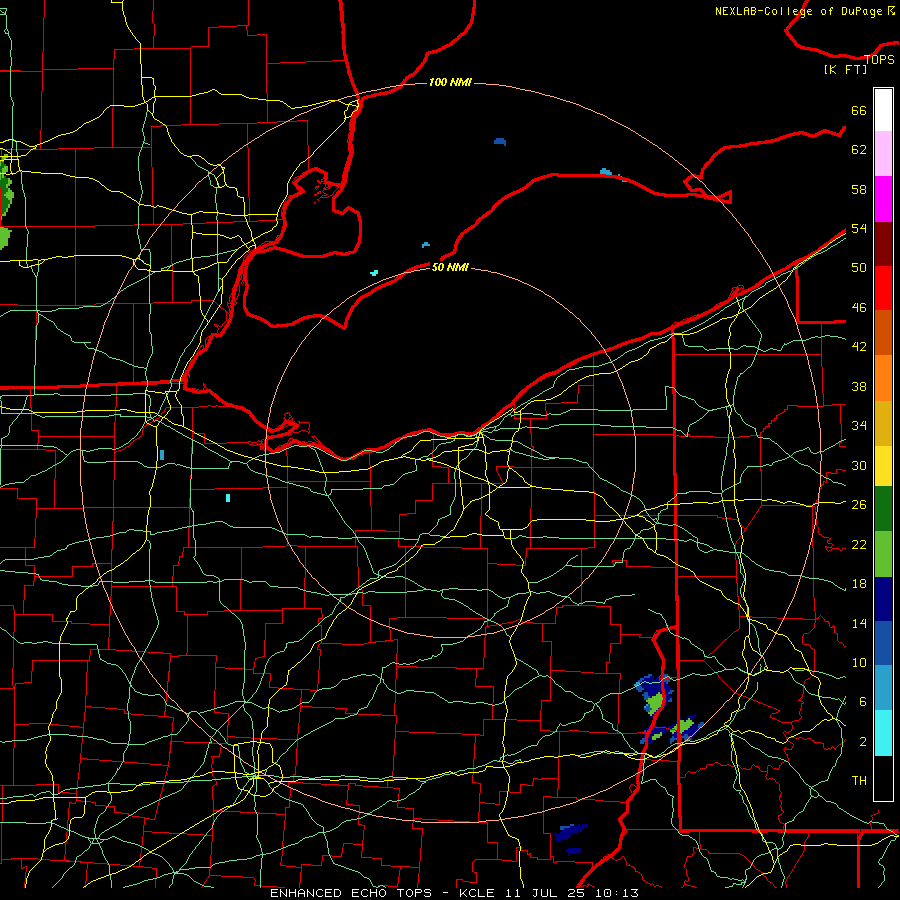The height and width of the screenshot is (900, 900).
Task: Select the bright red legend swatch
Action: (x=883, y=288)
